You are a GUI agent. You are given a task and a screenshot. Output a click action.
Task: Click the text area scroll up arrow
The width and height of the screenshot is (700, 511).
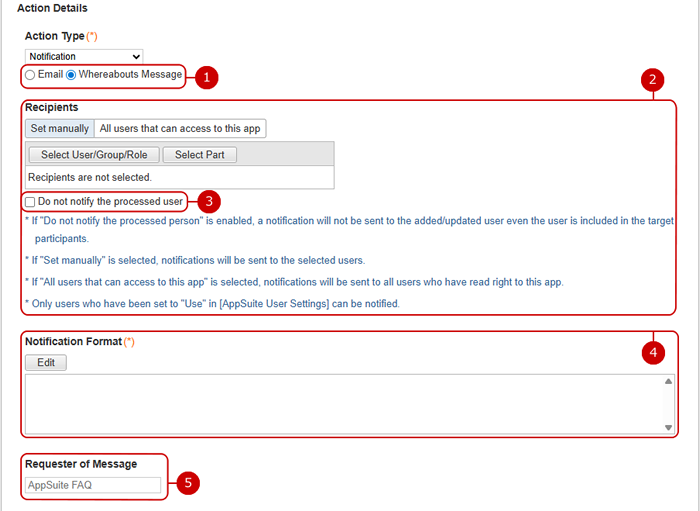pyautogui.click(x=668, y=381)
